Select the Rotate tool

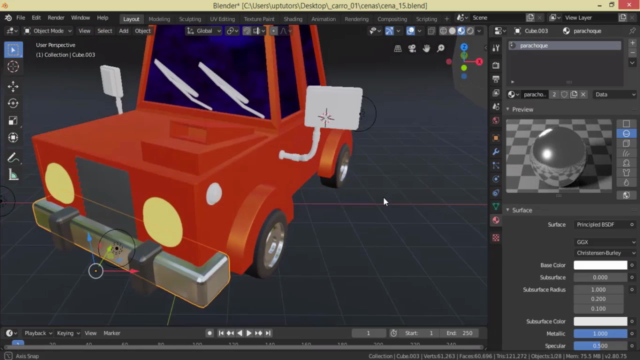tap(13, 103)
